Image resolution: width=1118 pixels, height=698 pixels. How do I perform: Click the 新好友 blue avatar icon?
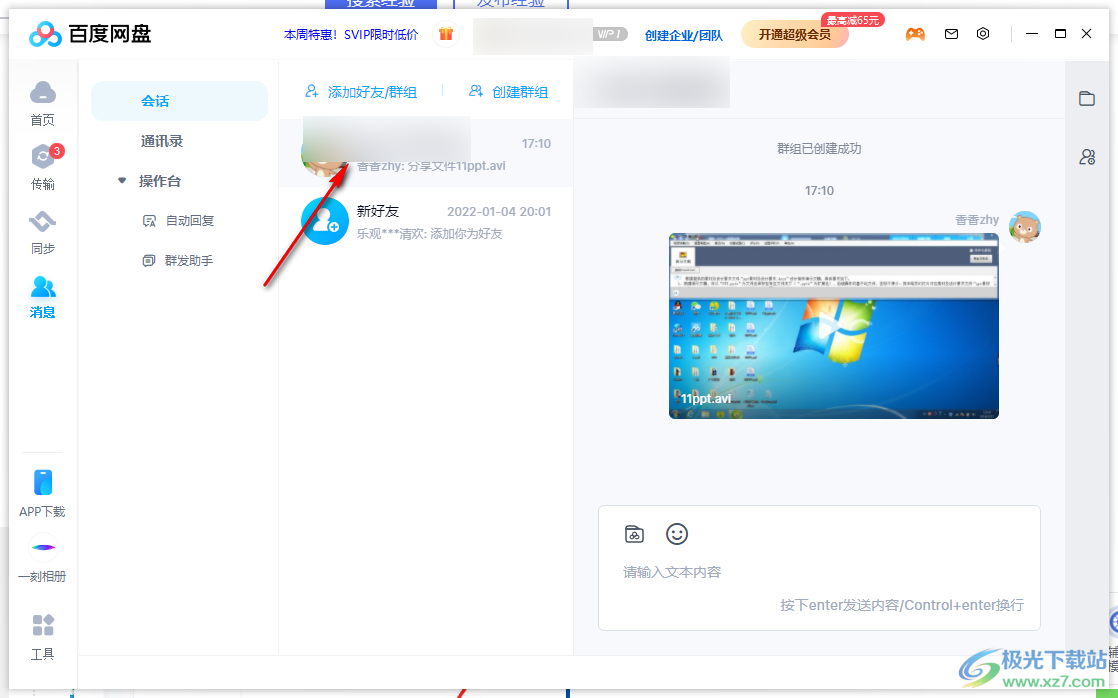[x=325, y=221]
